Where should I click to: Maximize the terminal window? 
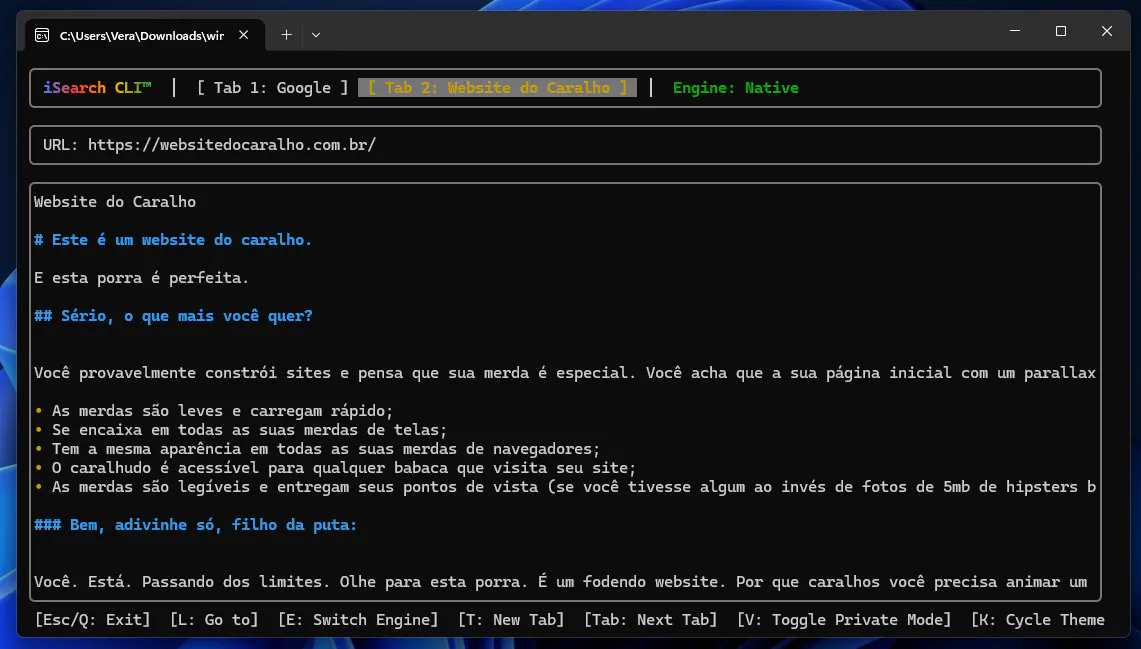(1061, 31)
